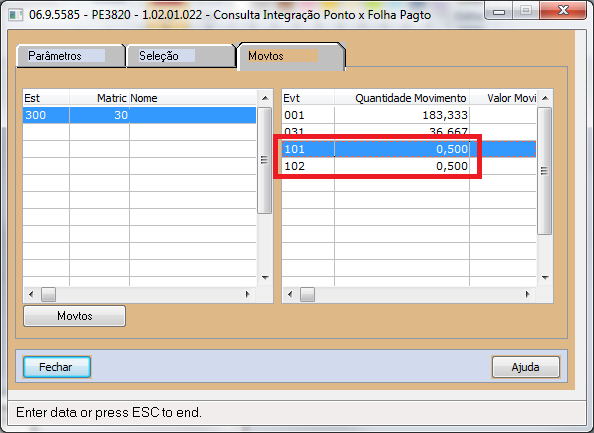
Task: Open Ajuda help button
Action: (x=525, y=367)
